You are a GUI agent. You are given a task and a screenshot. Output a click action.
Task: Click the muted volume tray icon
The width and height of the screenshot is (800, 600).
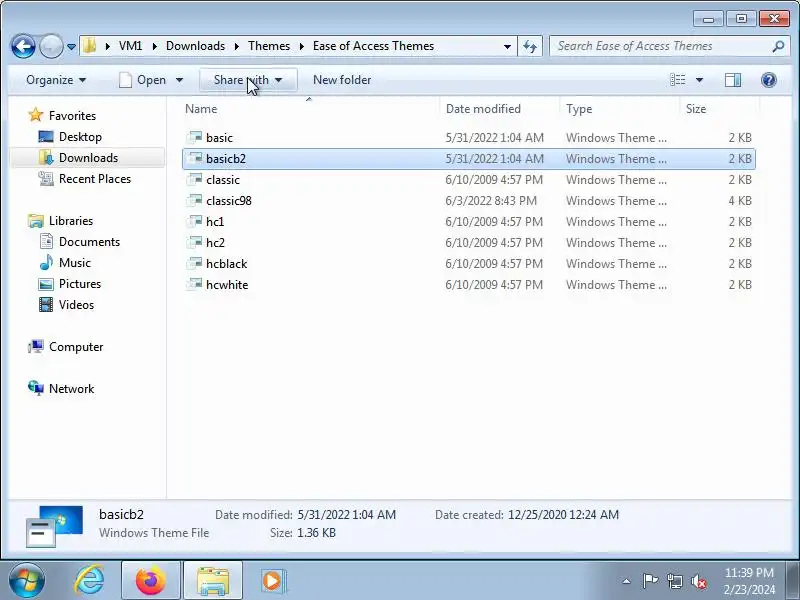698,581
